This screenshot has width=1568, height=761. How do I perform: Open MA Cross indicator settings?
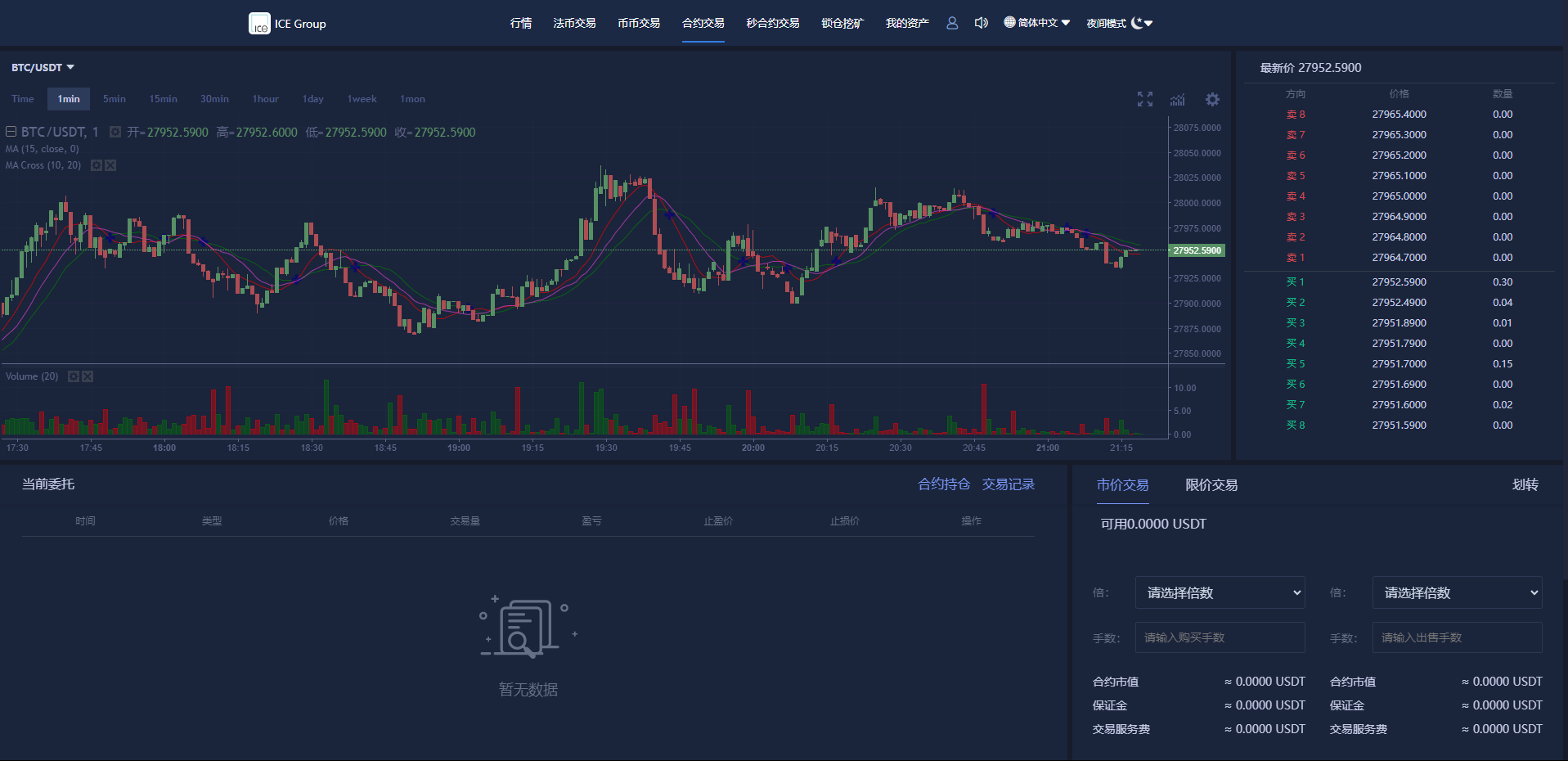tap(97, 165)
